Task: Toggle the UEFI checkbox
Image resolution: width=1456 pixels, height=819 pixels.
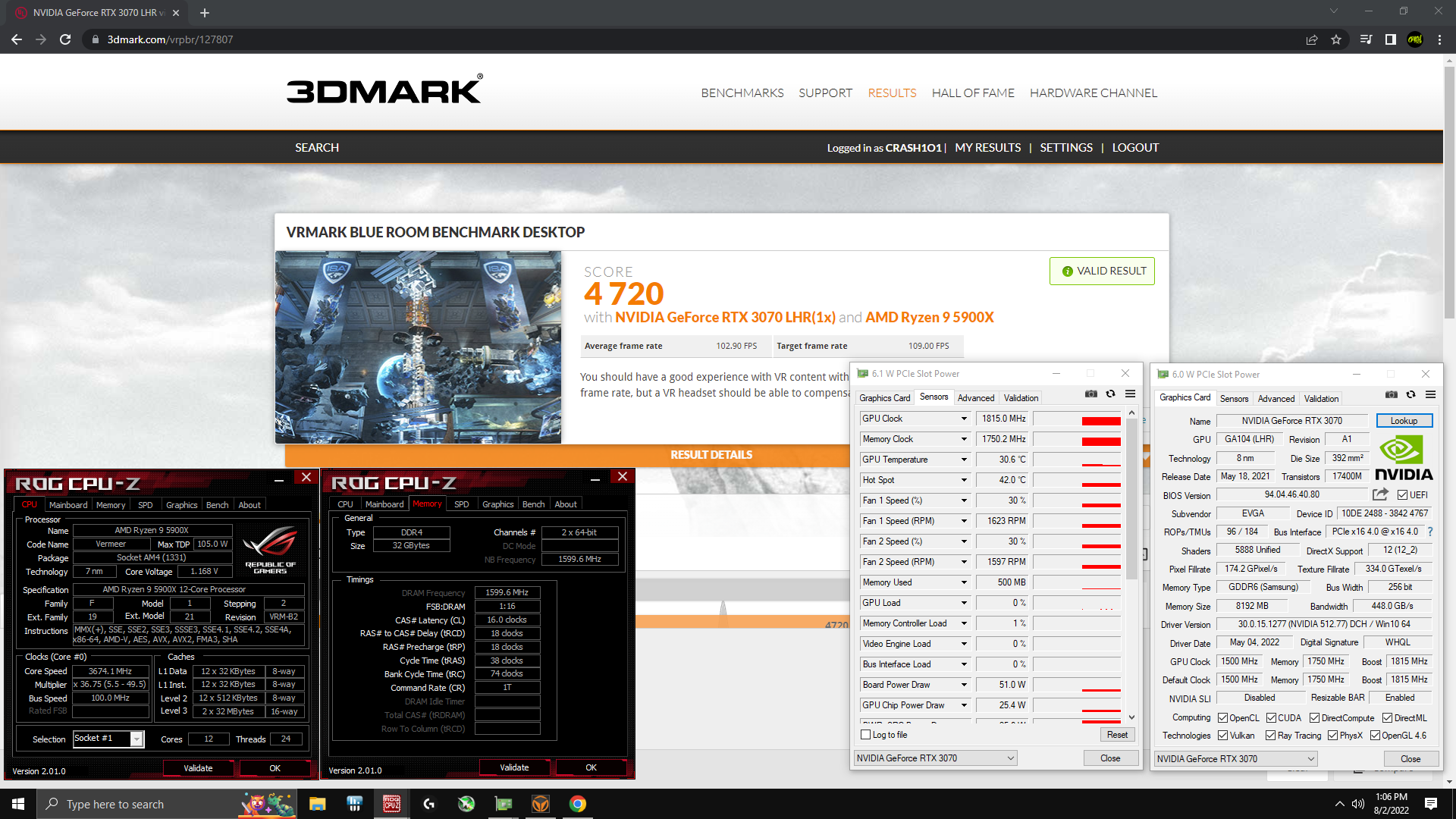Action: coord(1402,495)
